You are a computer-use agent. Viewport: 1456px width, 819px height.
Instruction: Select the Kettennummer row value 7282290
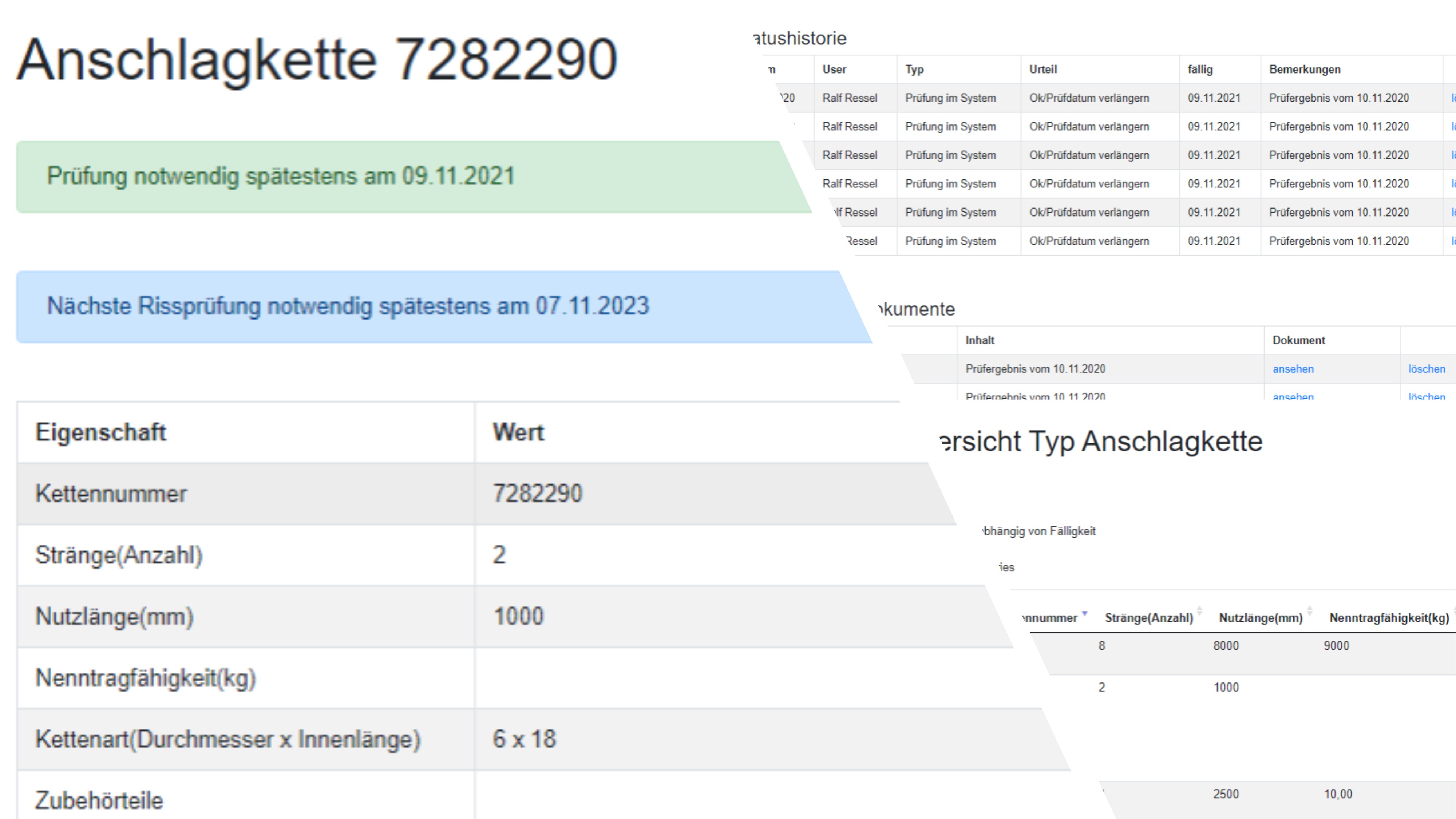(537, 494)
